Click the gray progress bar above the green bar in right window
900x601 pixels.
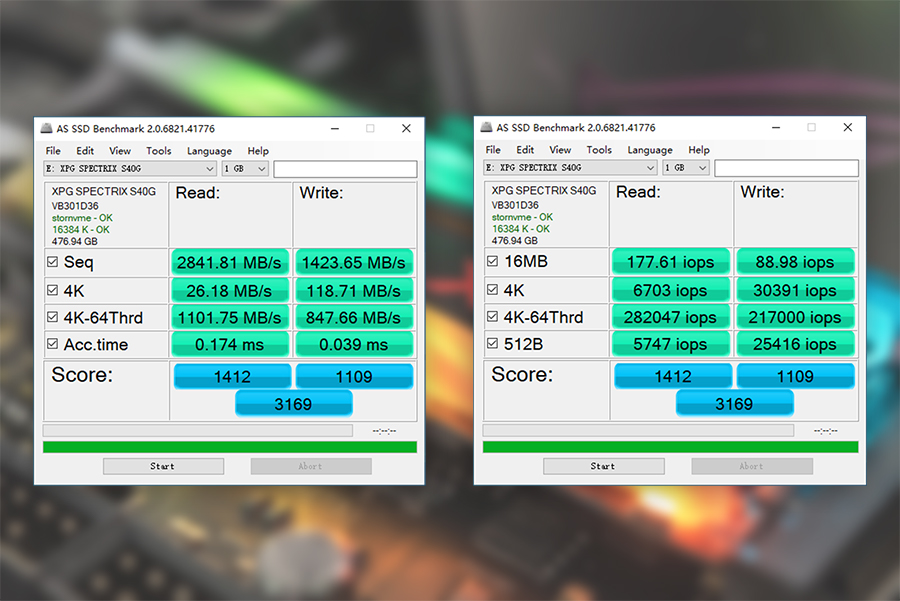click(x=638, y=431)
